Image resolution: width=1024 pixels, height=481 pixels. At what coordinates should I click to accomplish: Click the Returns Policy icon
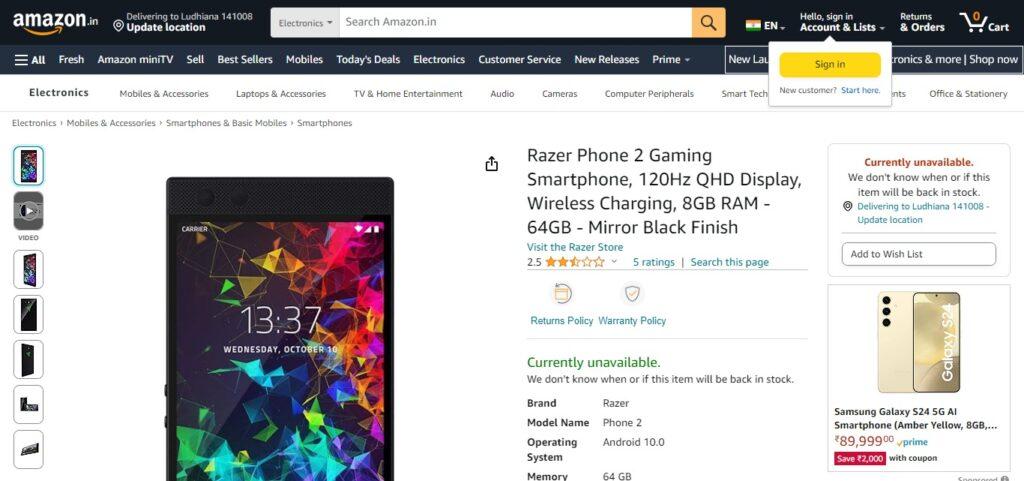coord(562,294)
